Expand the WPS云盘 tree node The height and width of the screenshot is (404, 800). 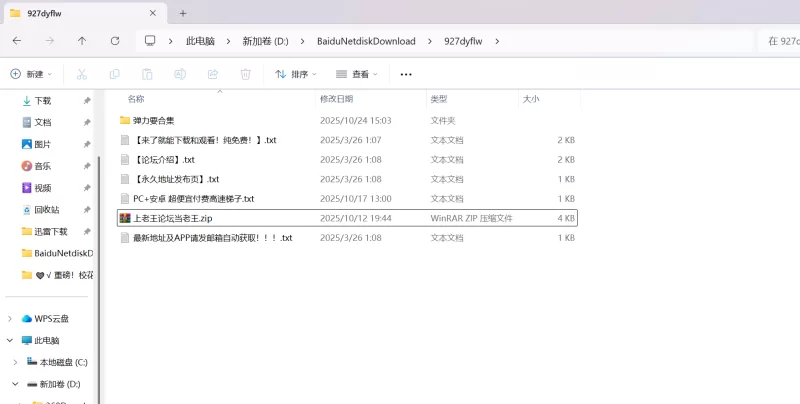11,319
